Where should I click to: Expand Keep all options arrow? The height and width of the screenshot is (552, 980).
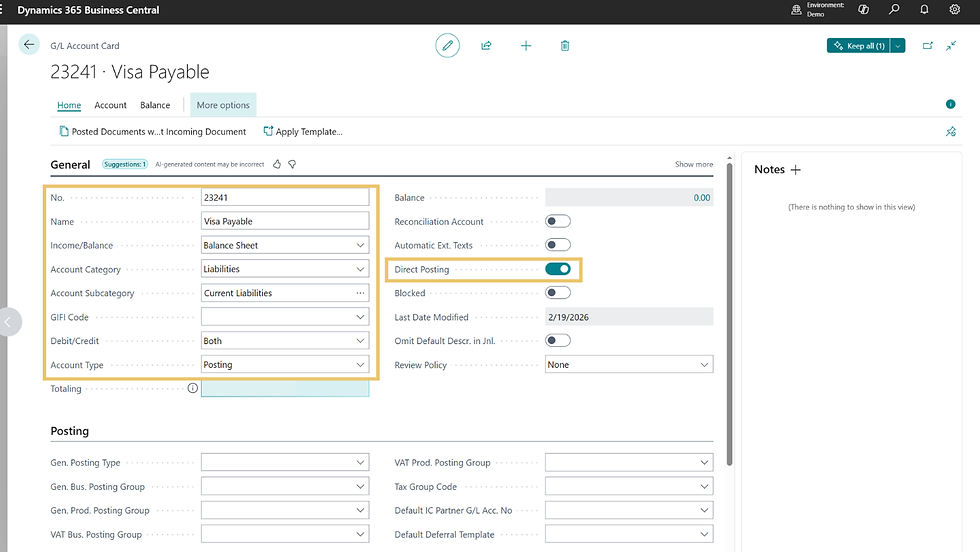[898, 46]
